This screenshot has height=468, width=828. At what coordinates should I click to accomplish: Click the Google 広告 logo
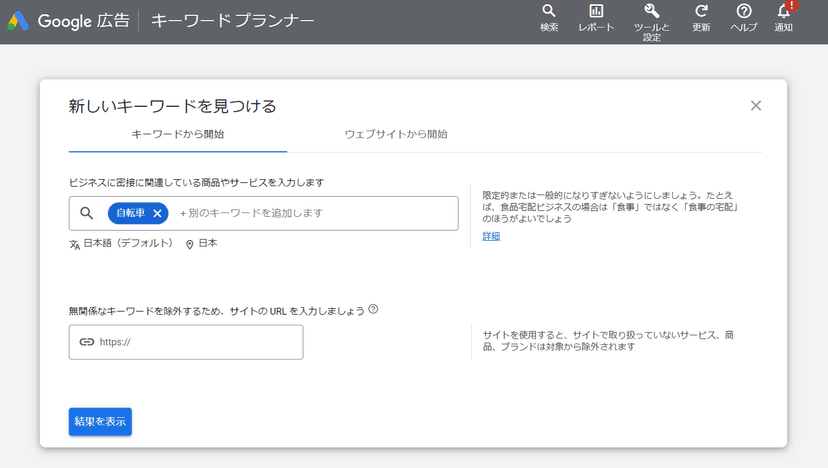click(69, 21)
